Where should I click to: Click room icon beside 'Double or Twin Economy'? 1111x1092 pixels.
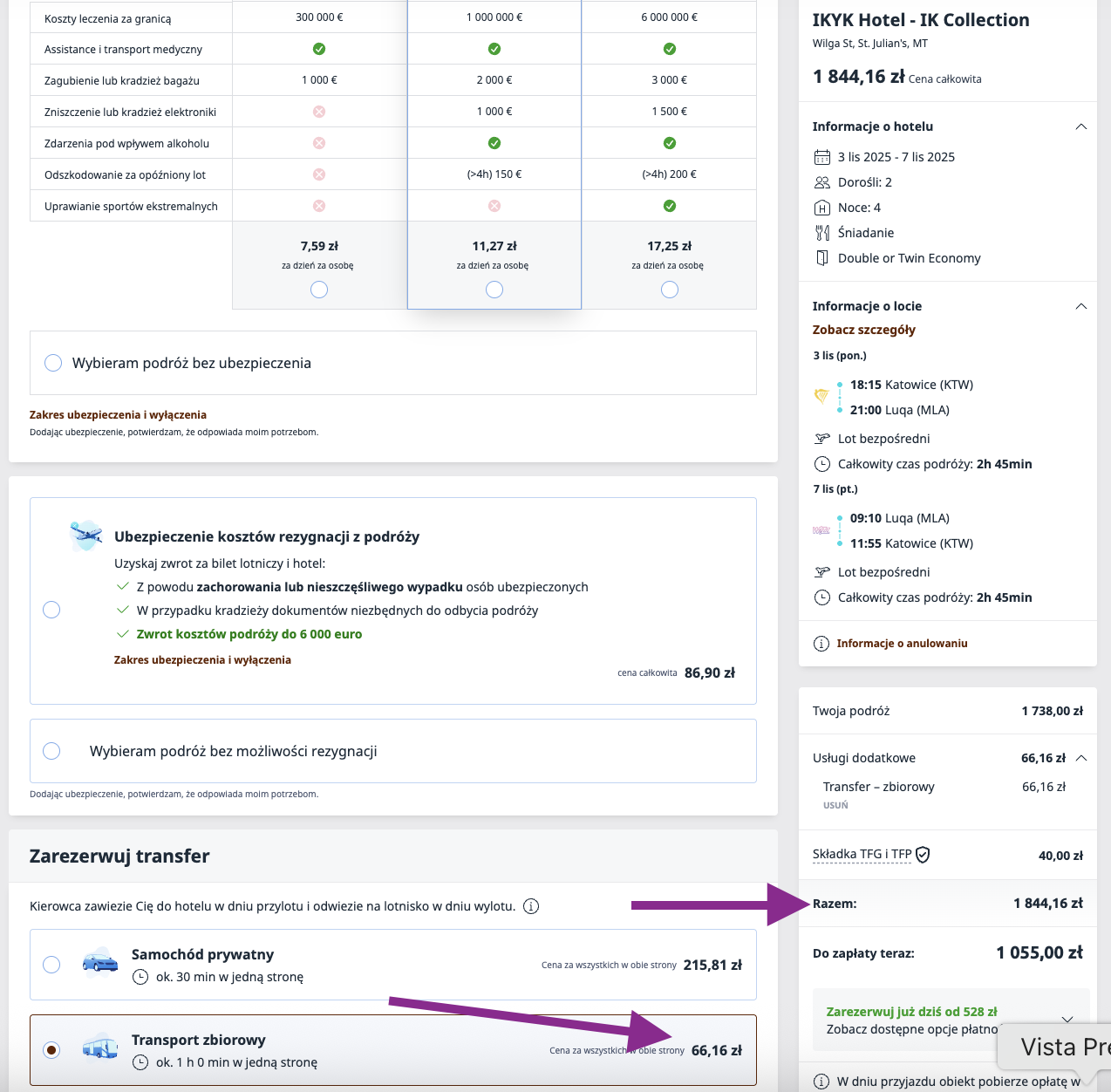point(822,258)
